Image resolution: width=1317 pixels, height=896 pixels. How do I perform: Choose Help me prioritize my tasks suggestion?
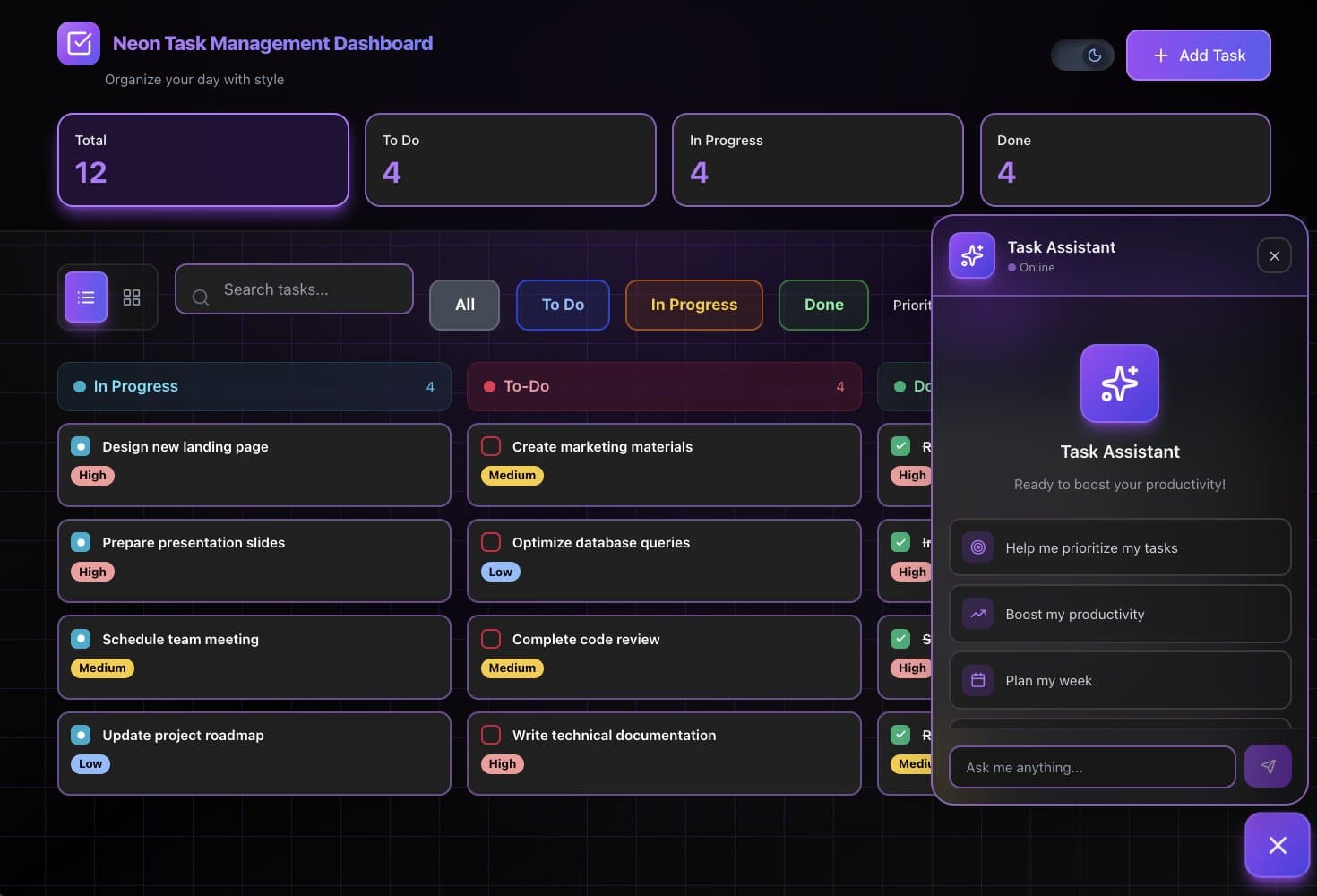[x=1120, y=547]
